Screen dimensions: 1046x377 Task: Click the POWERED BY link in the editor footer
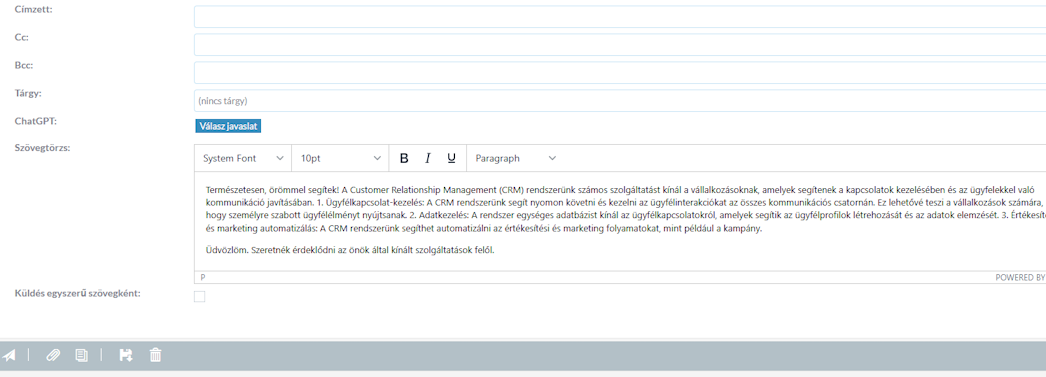coord(1020,277)
